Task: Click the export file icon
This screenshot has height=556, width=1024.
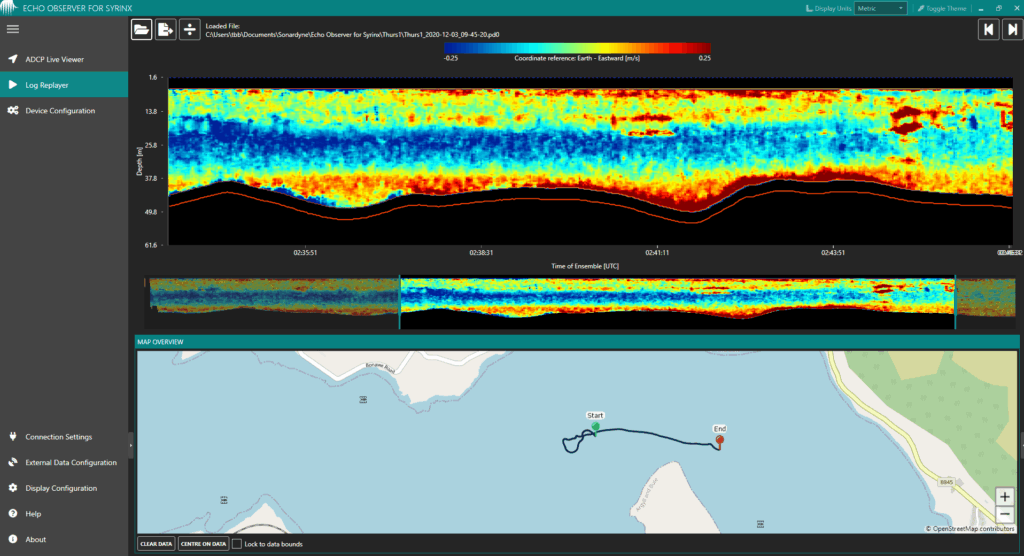Action: [x=166, y=29]
